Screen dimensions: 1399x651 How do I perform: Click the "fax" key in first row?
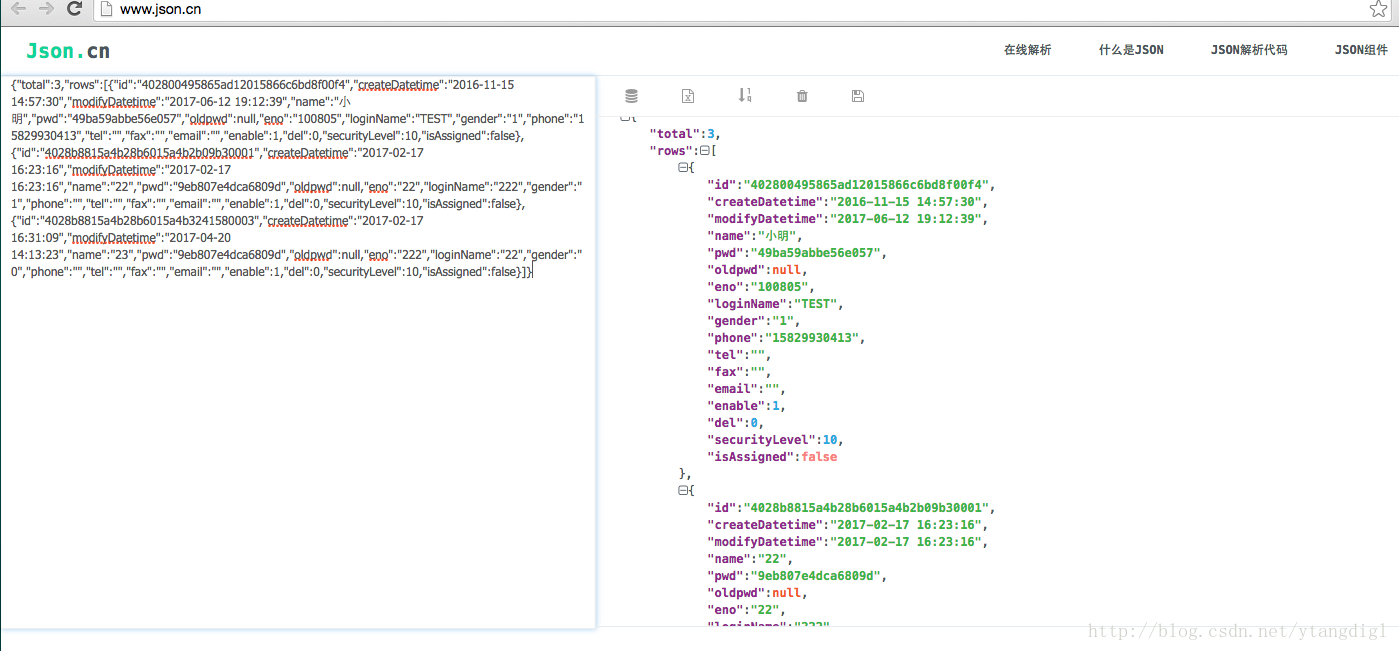point(724,372)
